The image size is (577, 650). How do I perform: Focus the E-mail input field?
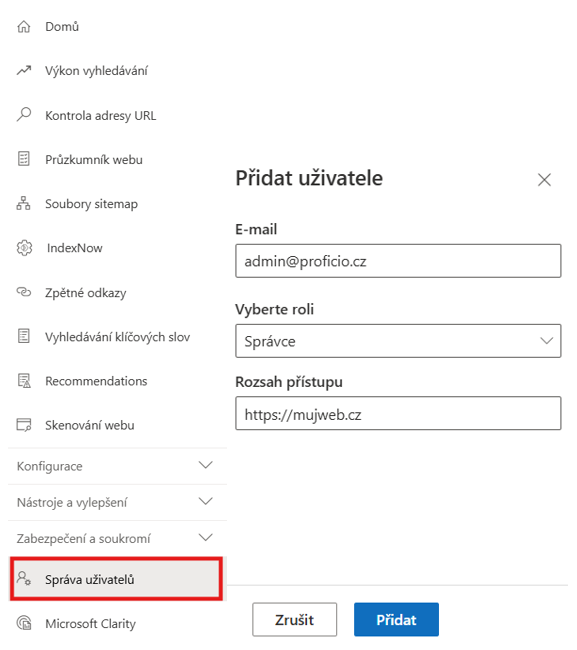(x=398, y=261)
